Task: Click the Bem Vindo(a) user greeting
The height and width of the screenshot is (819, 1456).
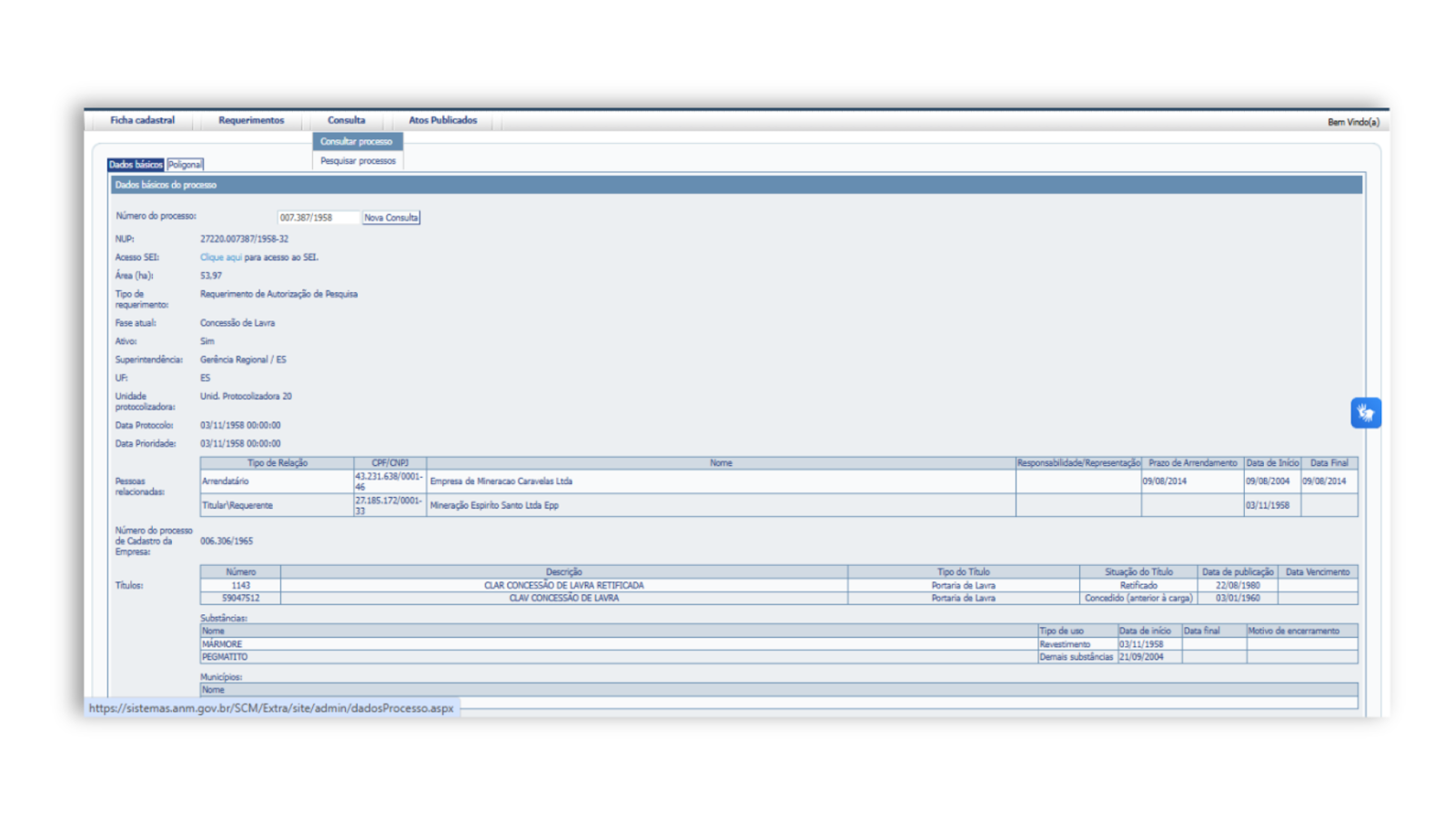Action: pyautogui.click(x=1353, y=122)
